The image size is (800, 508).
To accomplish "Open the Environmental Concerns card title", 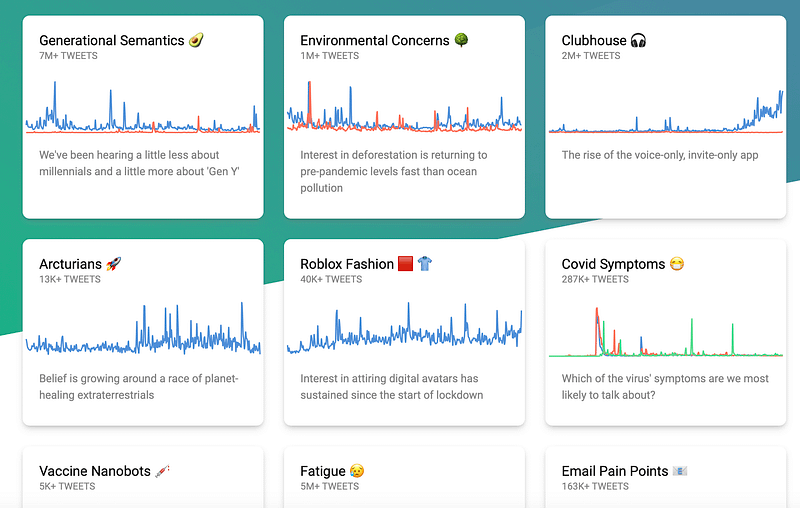I will click(375, 40).
